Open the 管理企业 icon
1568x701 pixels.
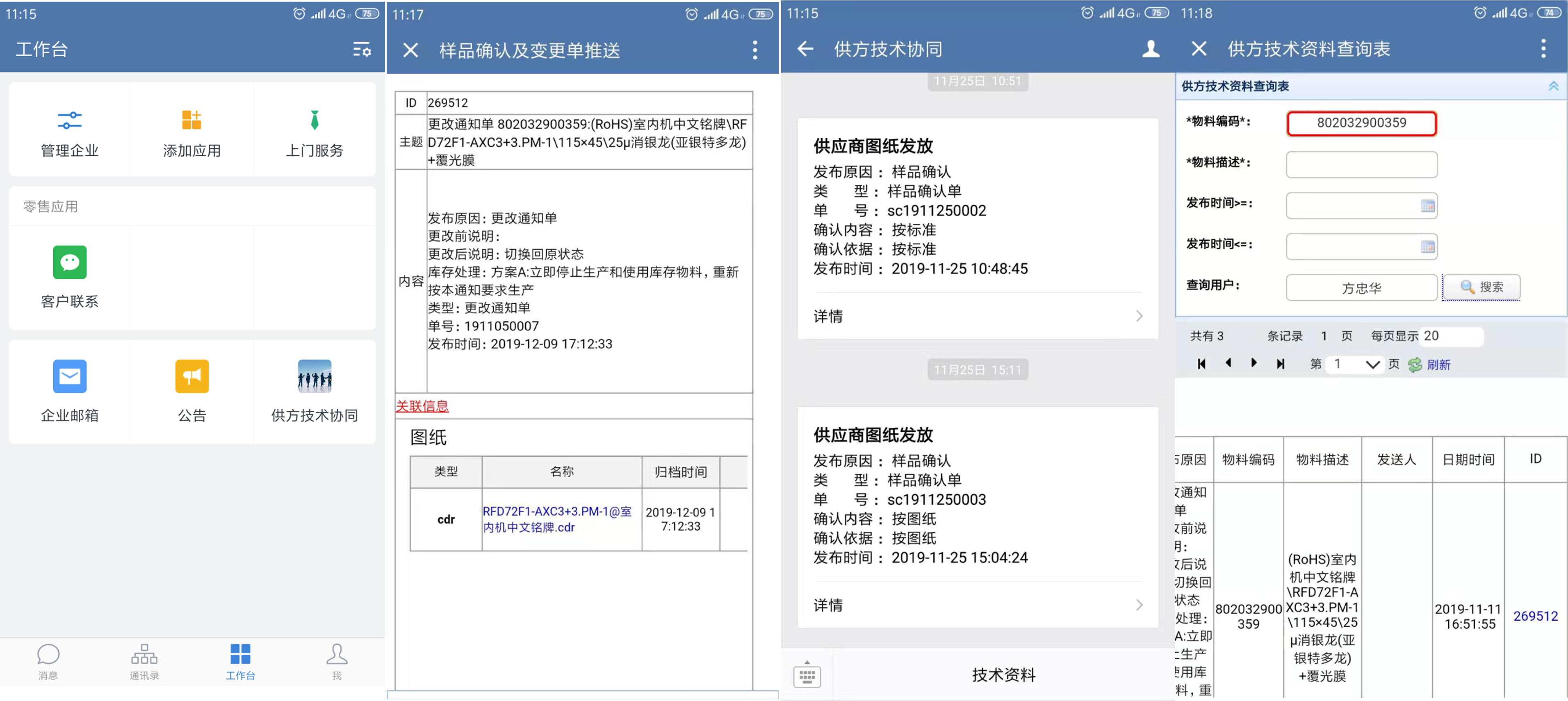(69, 120)
